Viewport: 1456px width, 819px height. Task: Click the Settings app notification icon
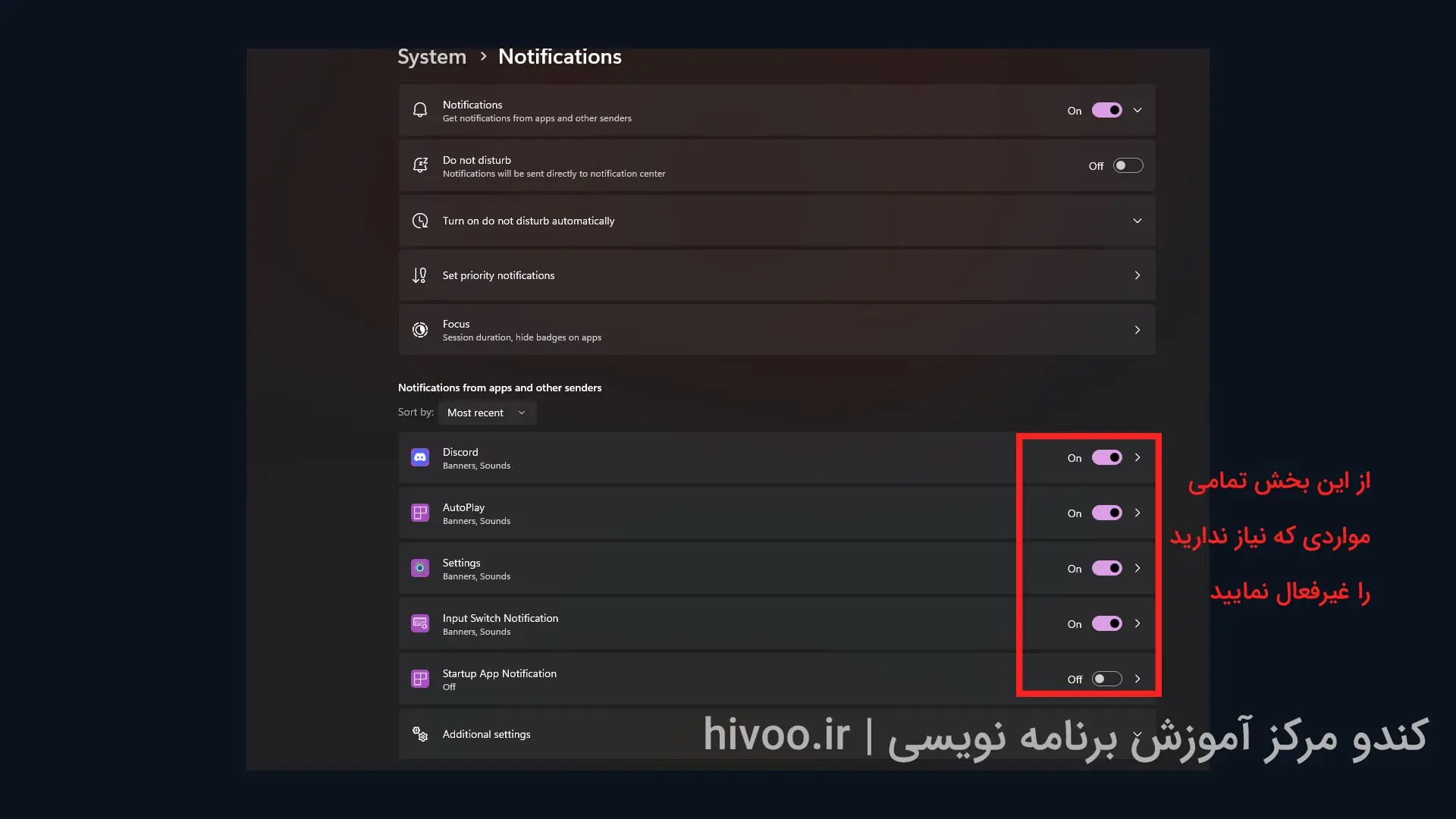pos(419,568)
